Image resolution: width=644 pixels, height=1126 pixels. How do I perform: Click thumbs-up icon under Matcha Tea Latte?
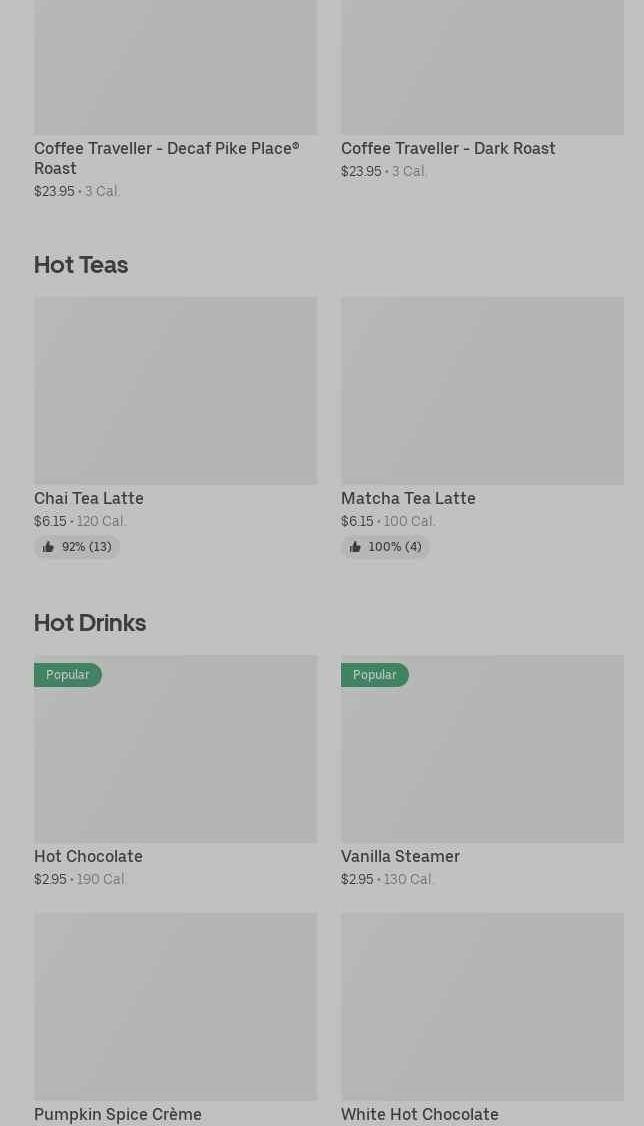pyautogui.click(x=355, y=547)
